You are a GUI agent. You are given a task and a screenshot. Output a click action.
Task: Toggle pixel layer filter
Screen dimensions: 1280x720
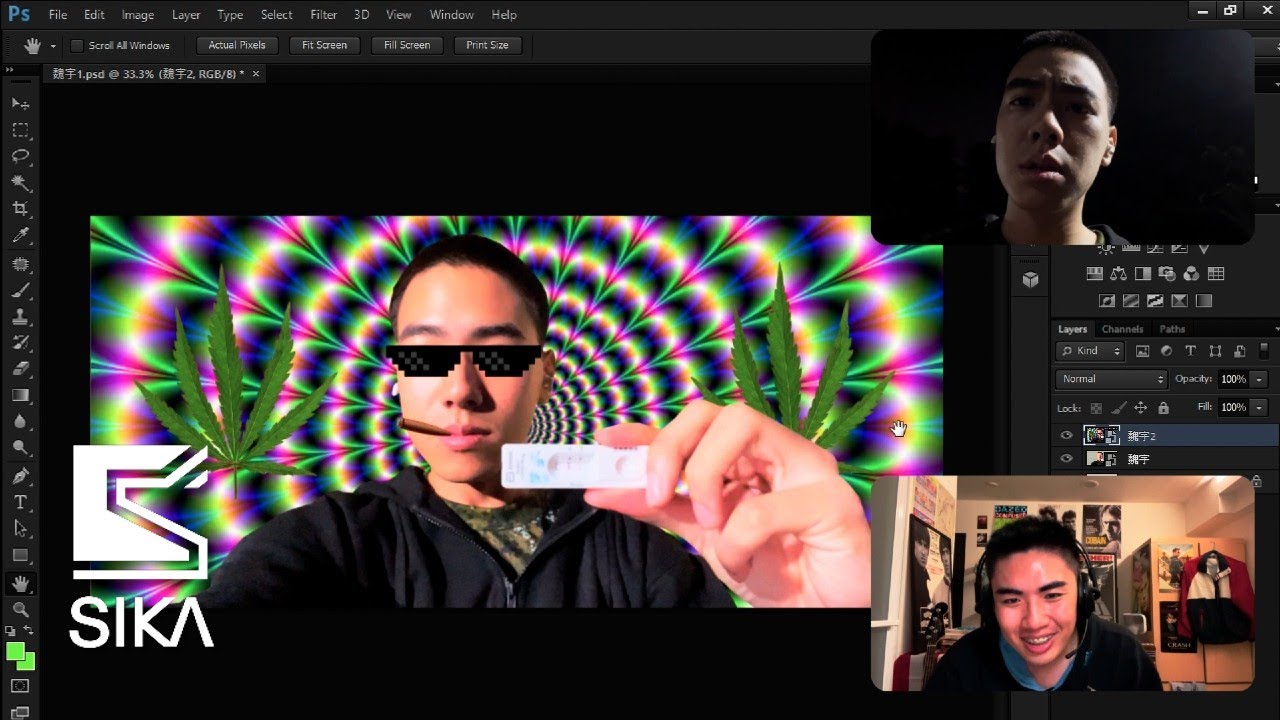coord(1142,351)
